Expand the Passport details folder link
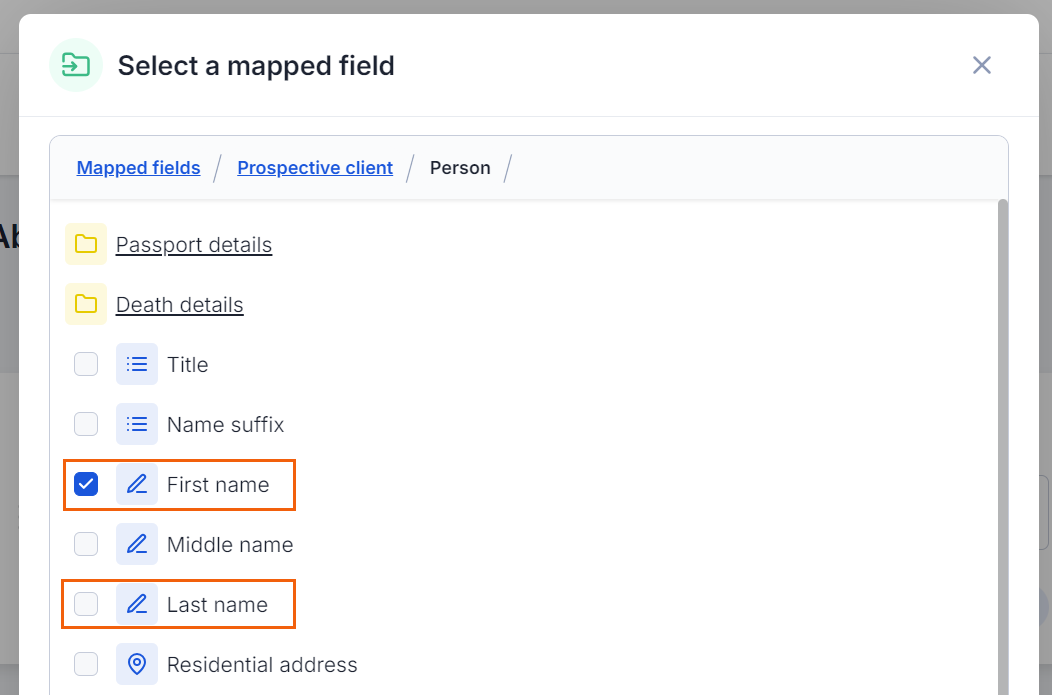1052x695 pixels. pyautogui.click(x=194, y=245)
